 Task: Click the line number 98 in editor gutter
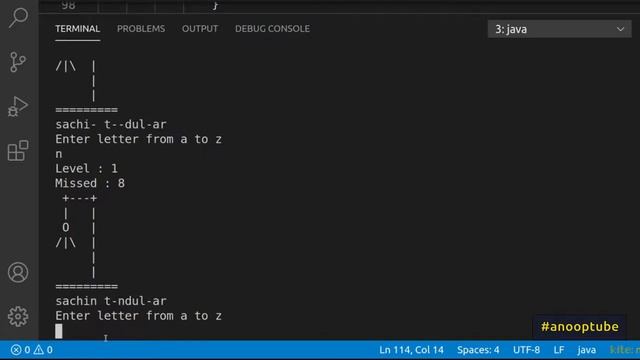[x=68, y=5]
